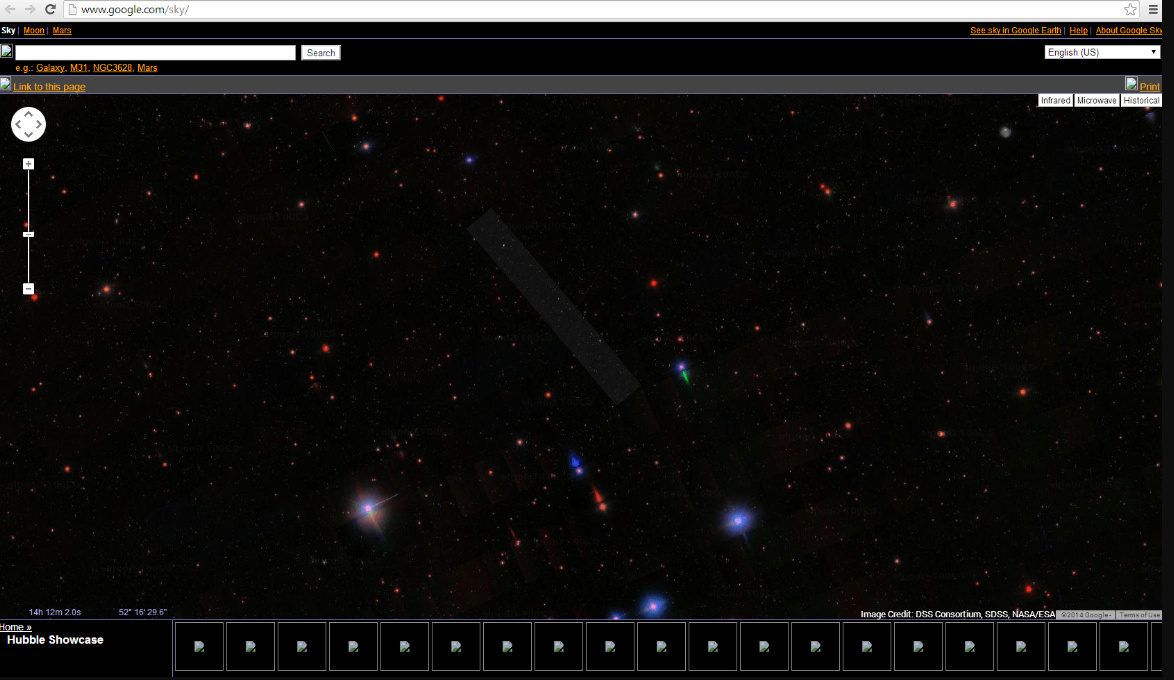
Task: Toggle the Historical sky overlay
Action: point(1141,101)
